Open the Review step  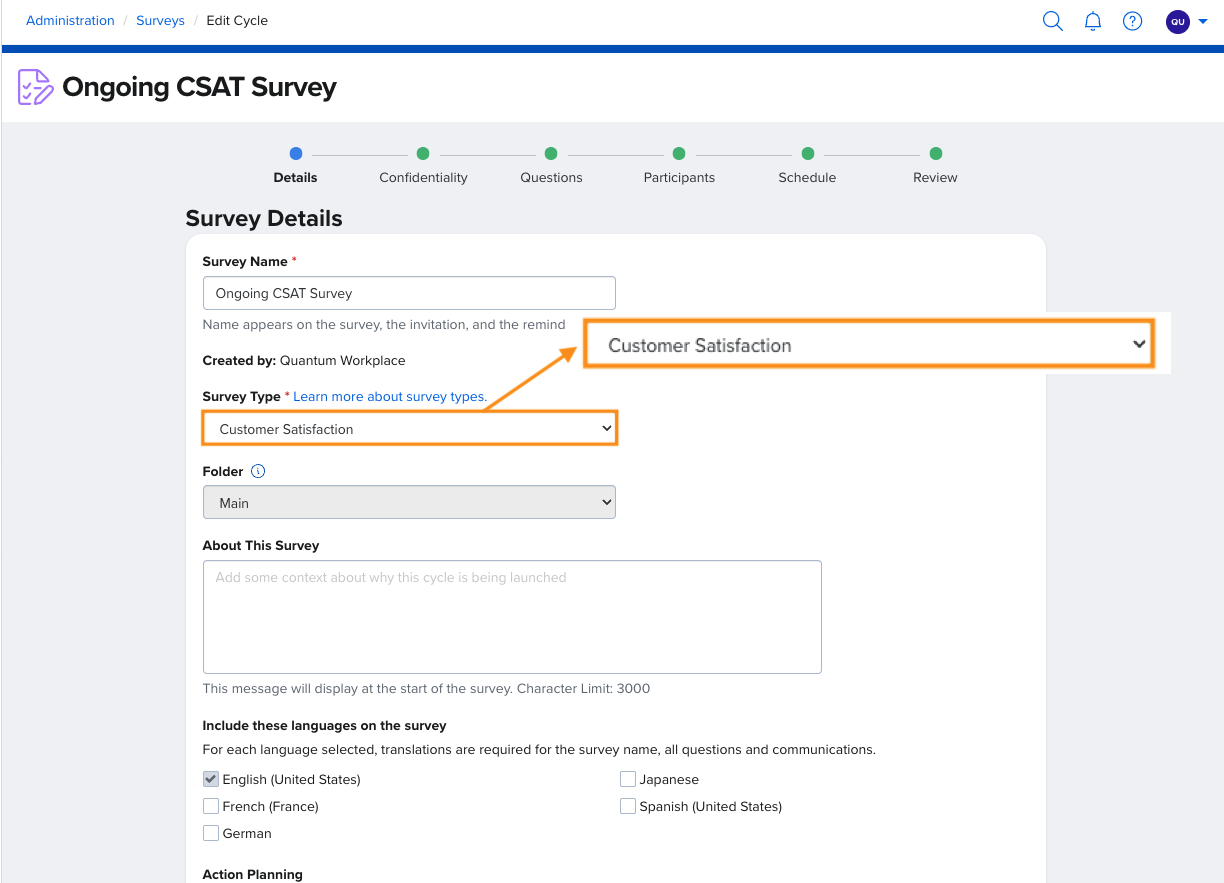pos(935,165)
